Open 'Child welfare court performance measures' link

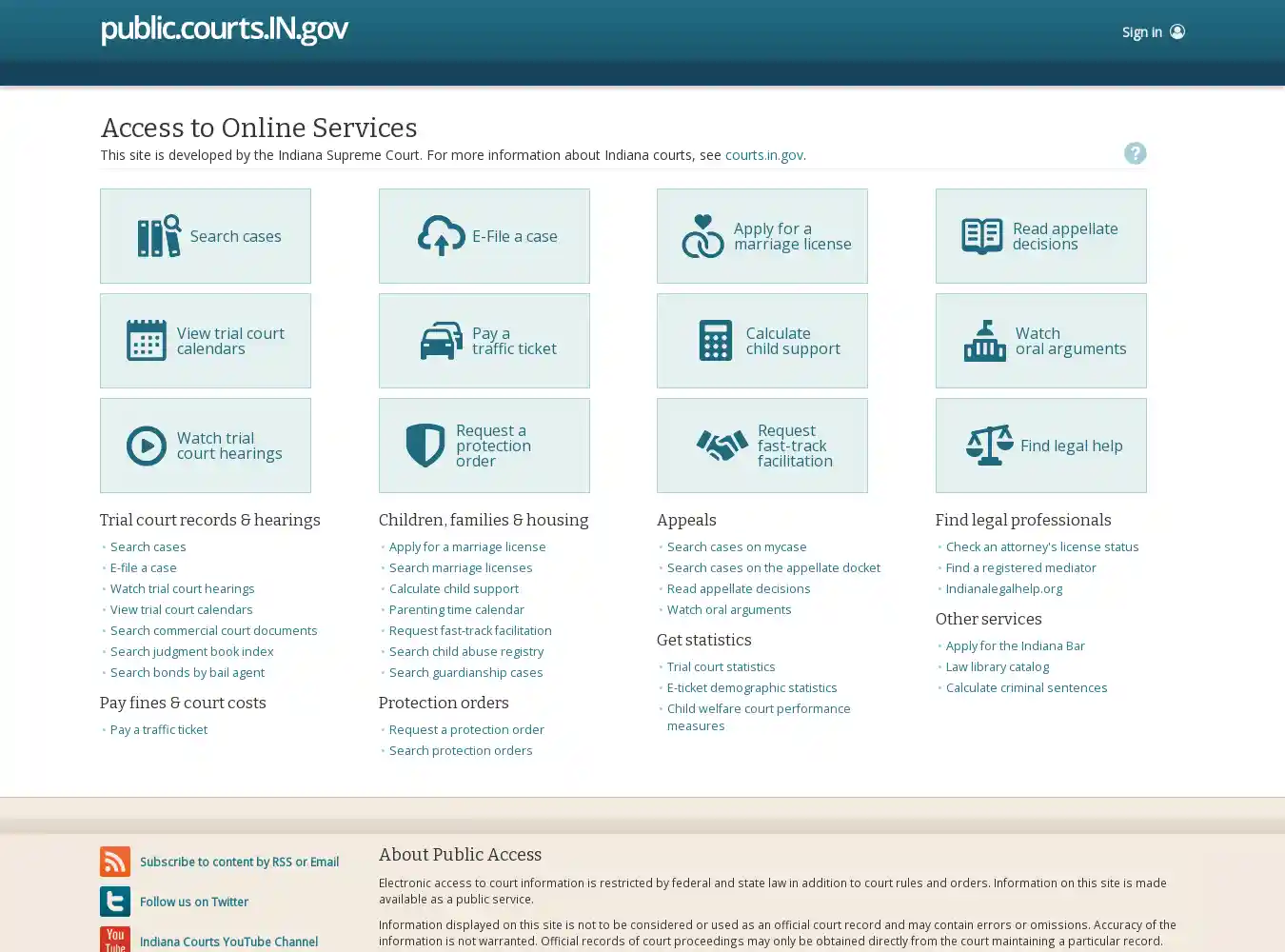tap(759, 717)
